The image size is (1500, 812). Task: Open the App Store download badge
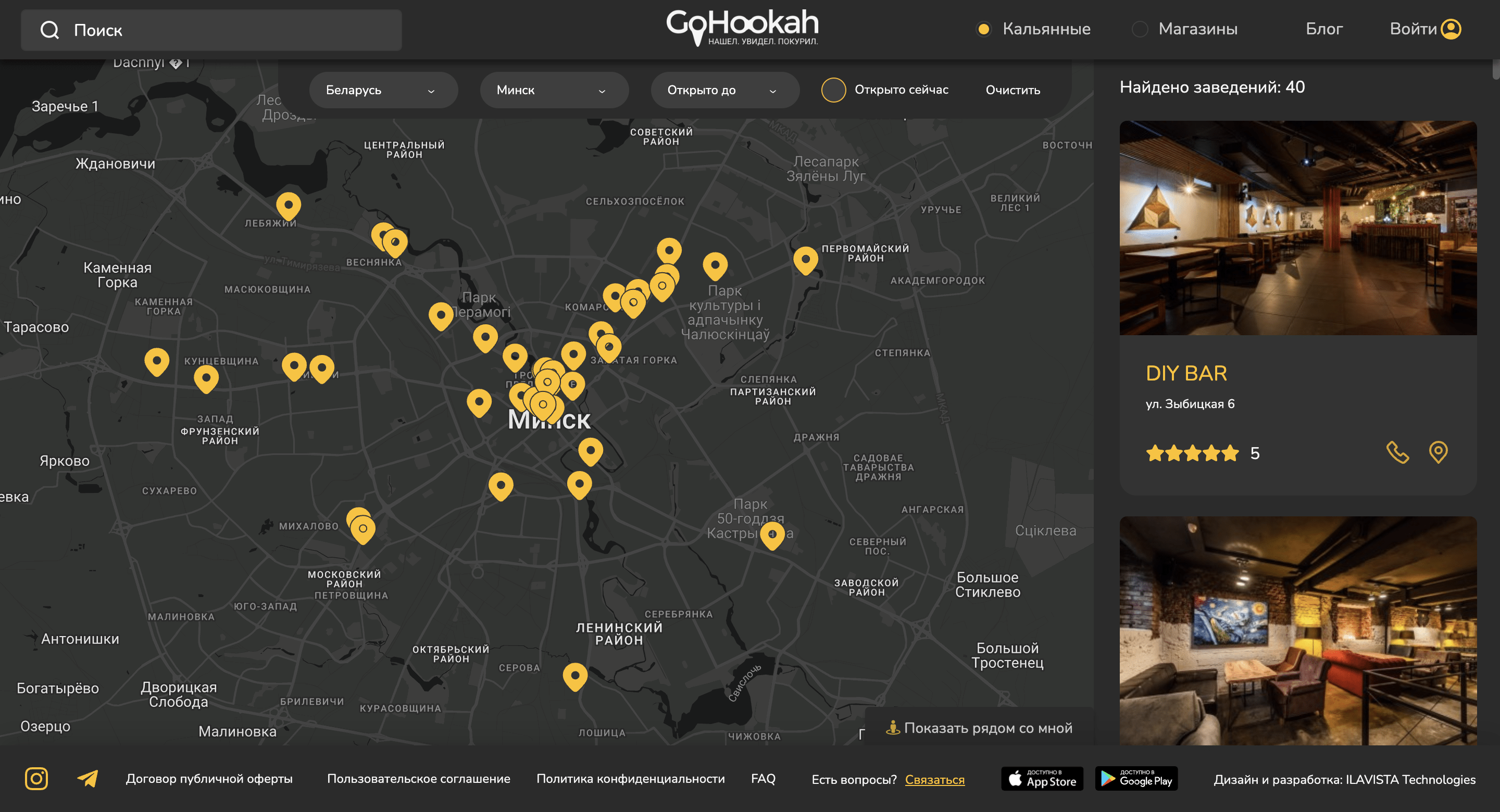pyautogui.click(x=1042, y=779)
